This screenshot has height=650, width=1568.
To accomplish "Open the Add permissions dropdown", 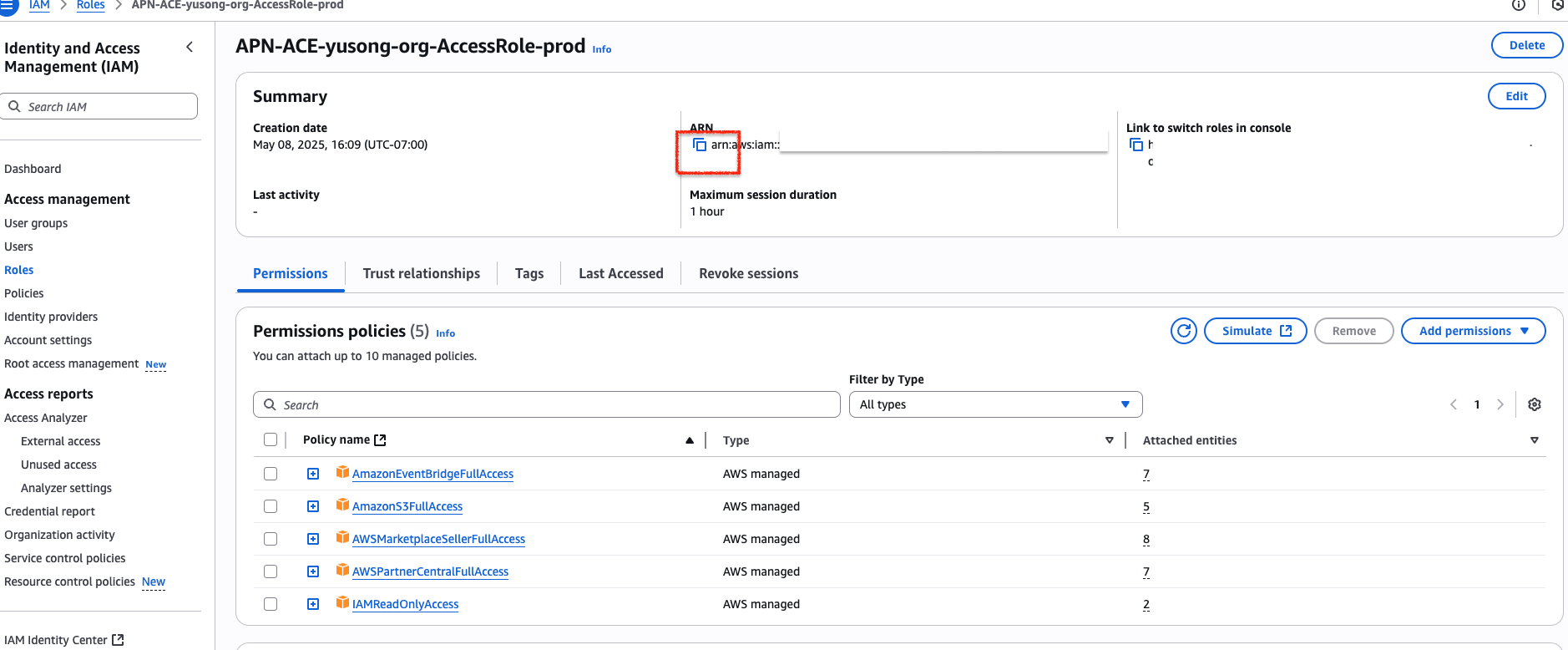I will (1473, 331).
